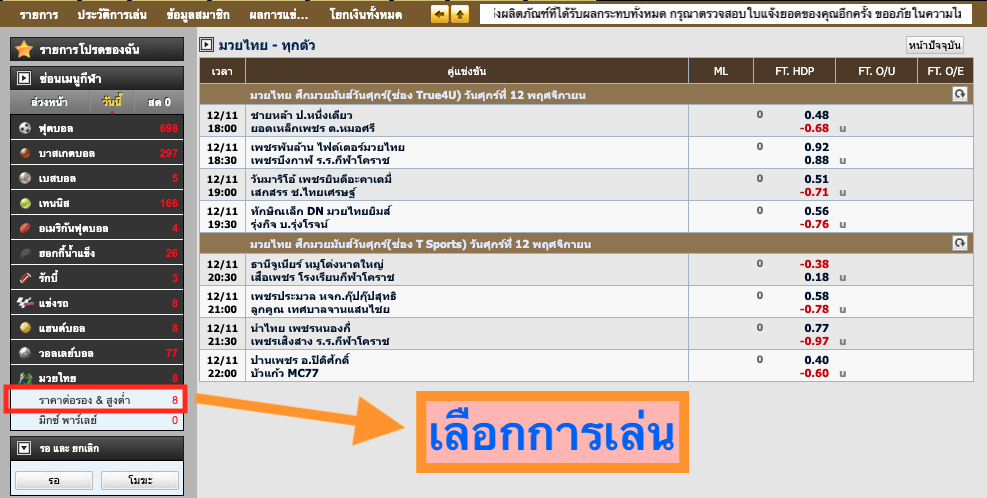Click the tennis ball icon
The height and width of the screenshot is (498, 987).
26,203
